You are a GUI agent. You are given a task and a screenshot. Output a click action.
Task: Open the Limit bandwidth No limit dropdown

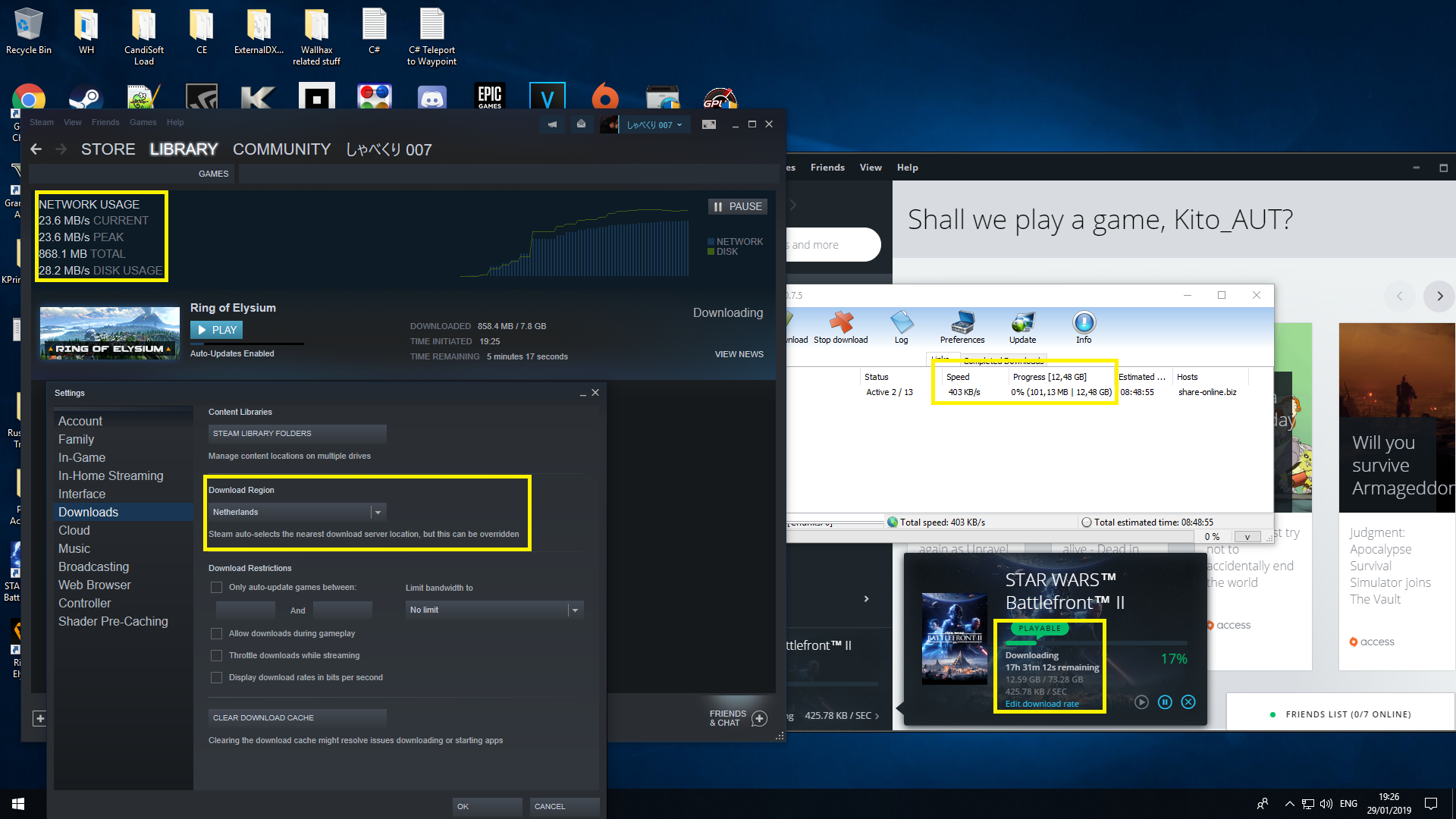494,610
